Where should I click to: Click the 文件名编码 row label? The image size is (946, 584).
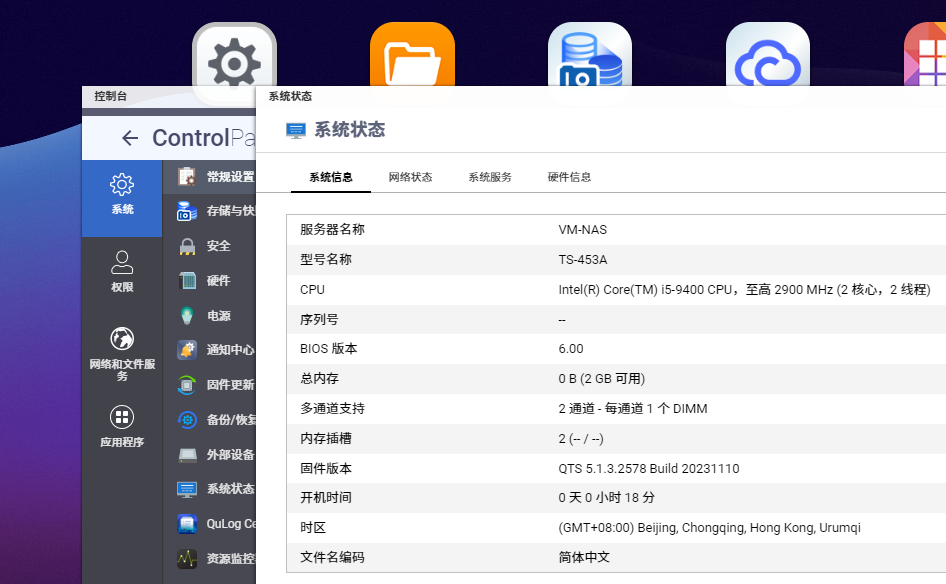tap(332, 557)
